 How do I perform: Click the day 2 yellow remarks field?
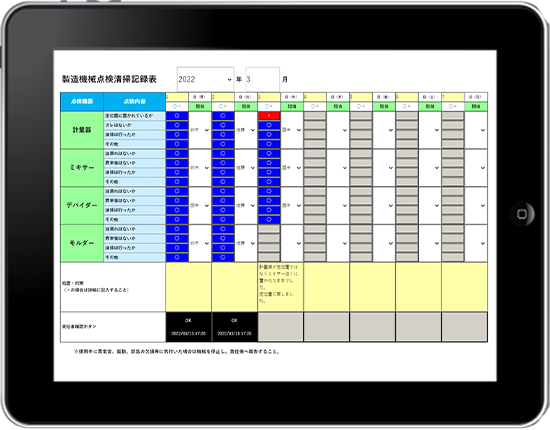click(x=235, y=287)
